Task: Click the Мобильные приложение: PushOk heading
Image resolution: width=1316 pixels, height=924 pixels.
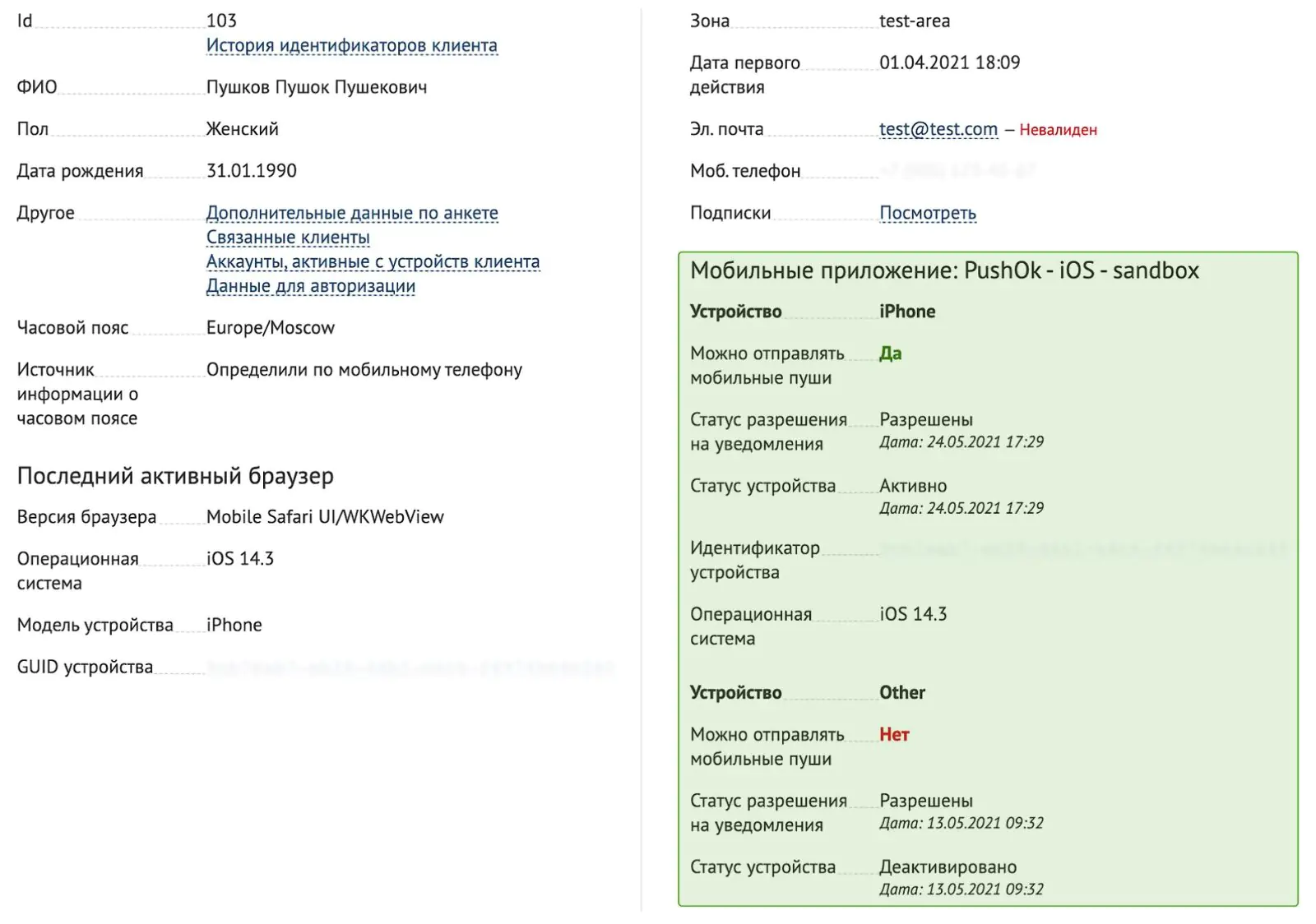Action: coord(944,270)
